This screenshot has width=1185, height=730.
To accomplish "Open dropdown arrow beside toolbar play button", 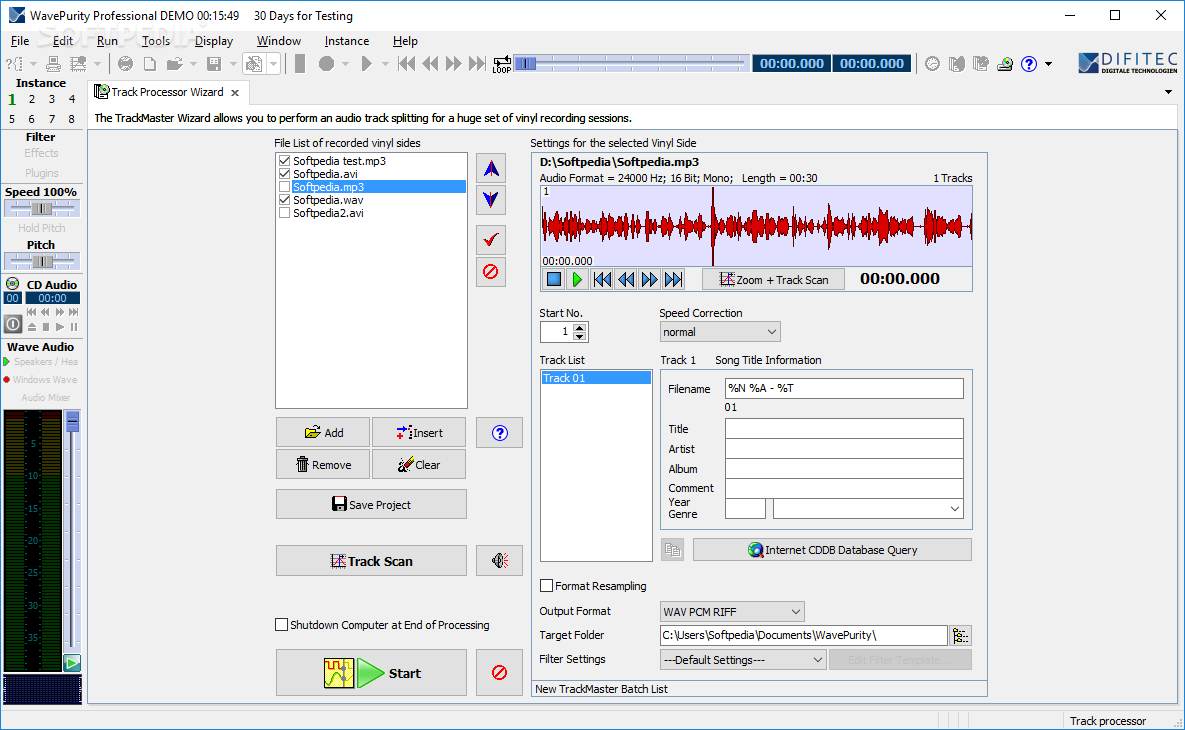I will (x=385, y=64).
